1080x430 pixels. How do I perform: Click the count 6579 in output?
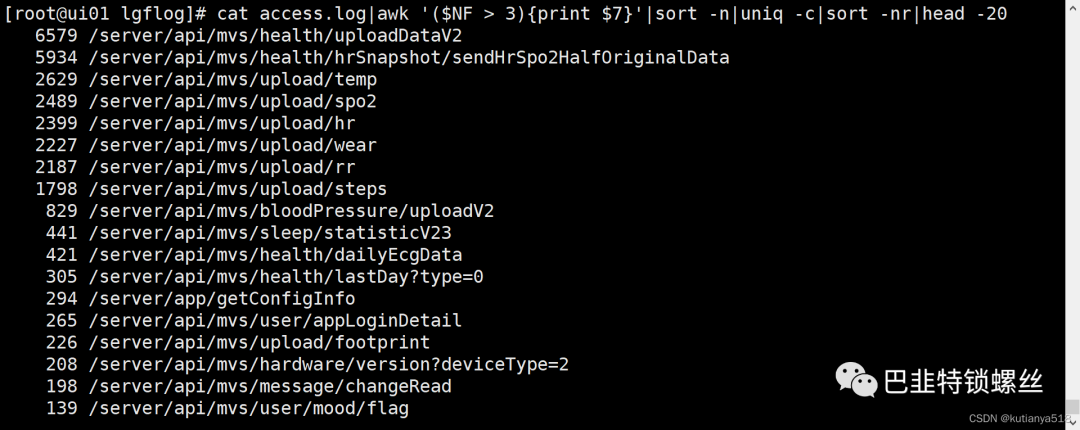click(56, 35)
